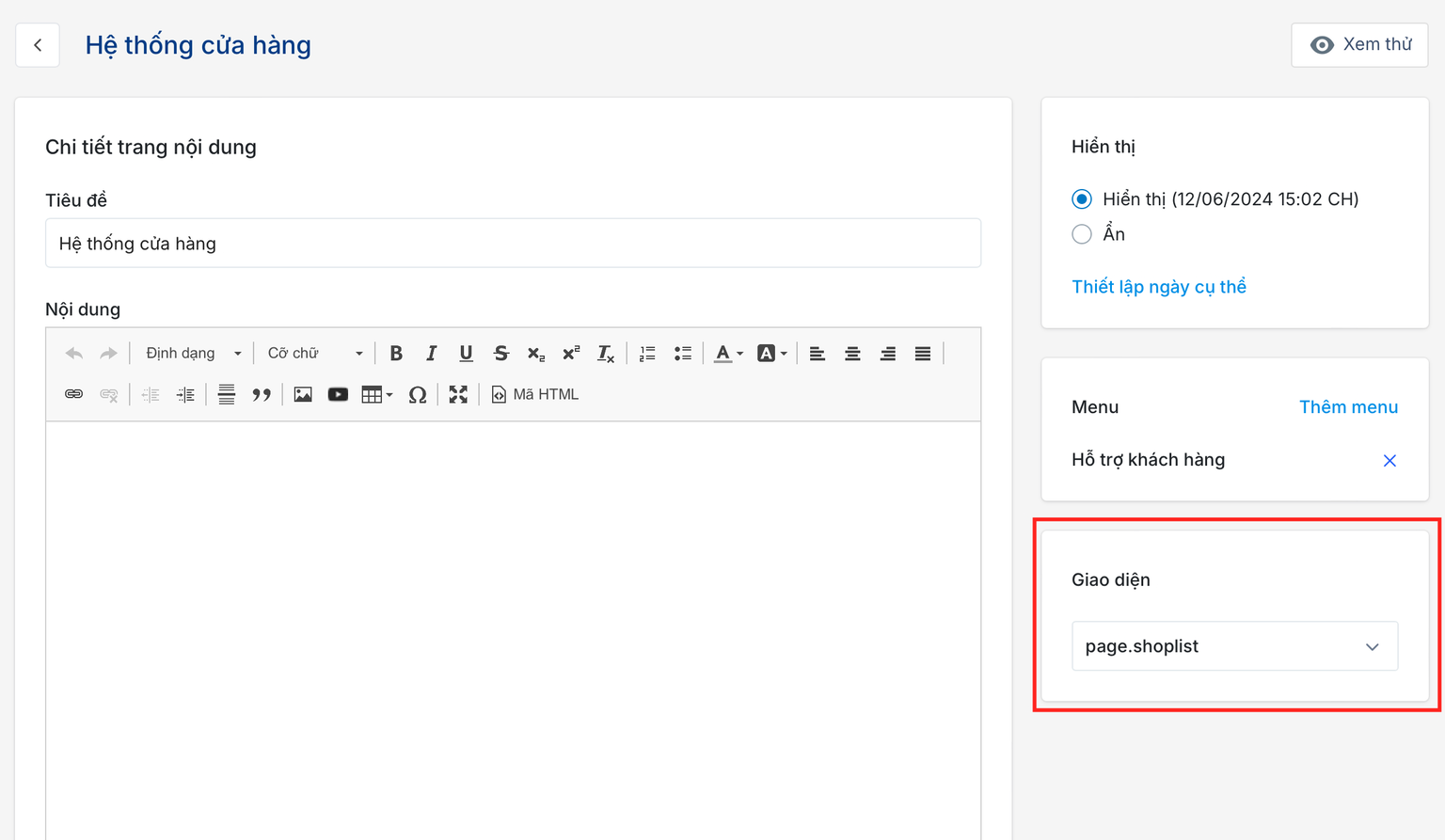Click the strikethrough icon
This screenshot has height=840, width=1445.
[500, 354]
